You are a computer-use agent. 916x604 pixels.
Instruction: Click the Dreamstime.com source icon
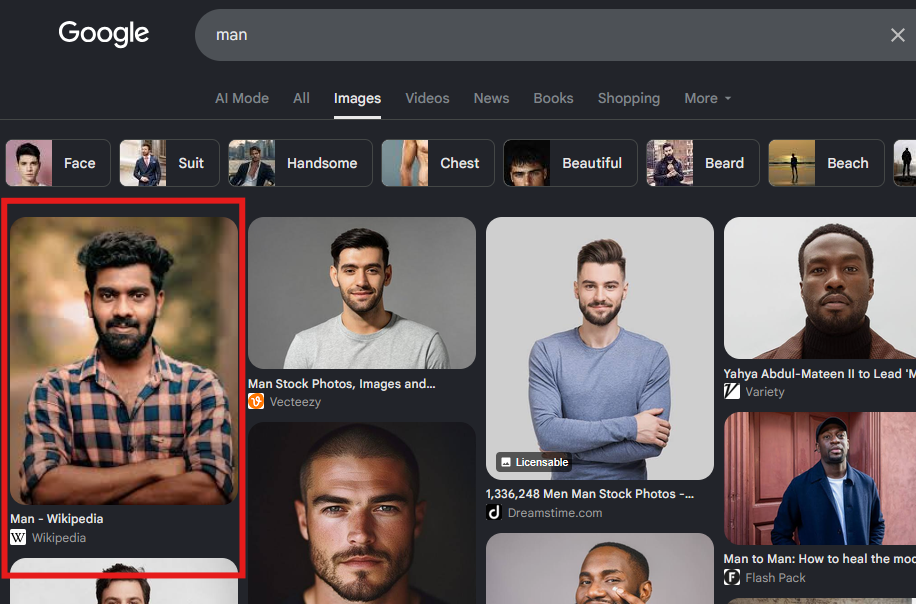point(494,512)
